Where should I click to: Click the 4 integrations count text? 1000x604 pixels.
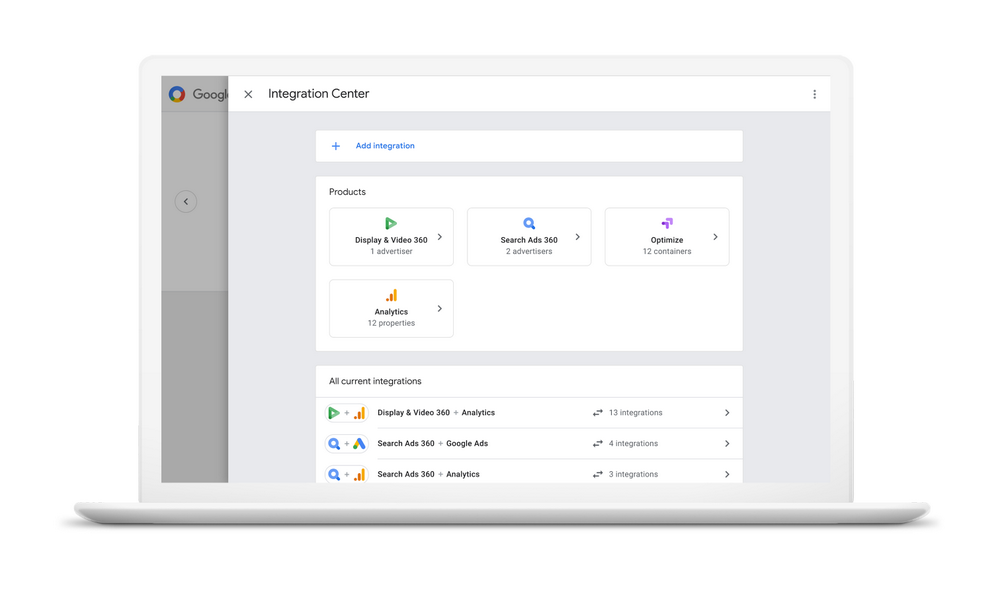click(633, 444)
